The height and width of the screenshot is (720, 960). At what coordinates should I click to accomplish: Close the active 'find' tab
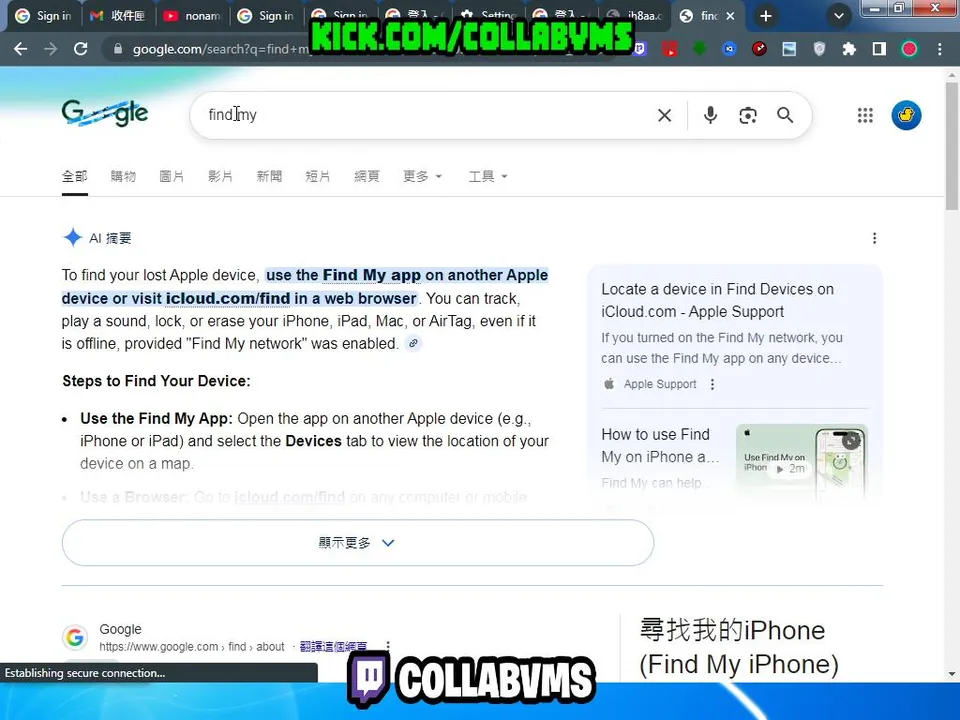pos(730,17)
